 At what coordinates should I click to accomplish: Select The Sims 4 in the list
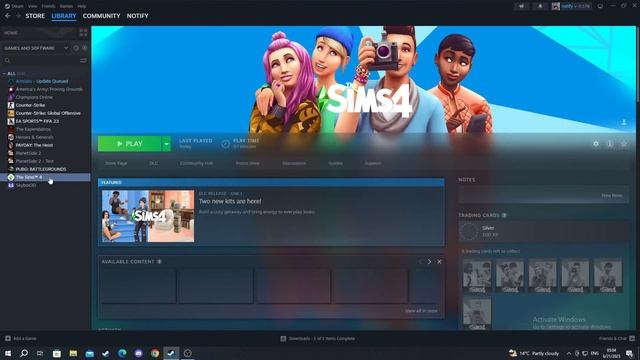[45, 177]
